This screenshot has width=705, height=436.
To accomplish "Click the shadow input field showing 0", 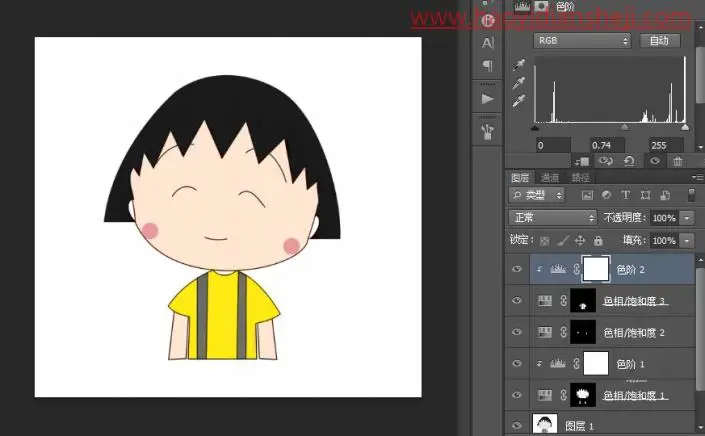I will tap(553, 145).
